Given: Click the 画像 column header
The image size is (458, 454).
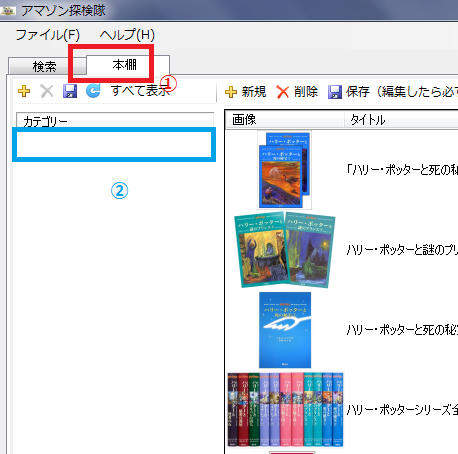Looking at the screenshot, I should (285, 119).
